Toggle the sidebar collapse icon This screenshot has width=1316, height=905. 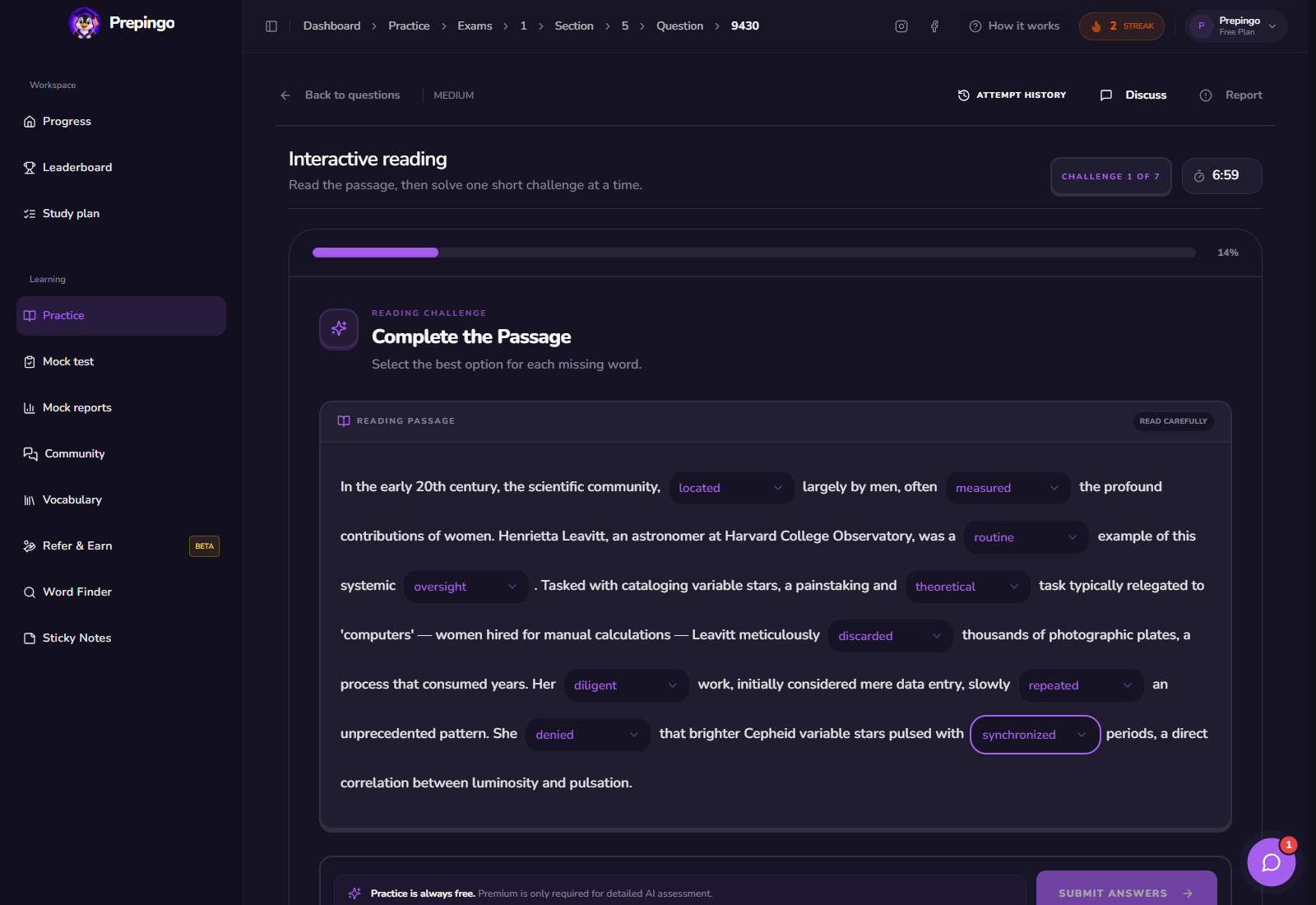point(271,26)
